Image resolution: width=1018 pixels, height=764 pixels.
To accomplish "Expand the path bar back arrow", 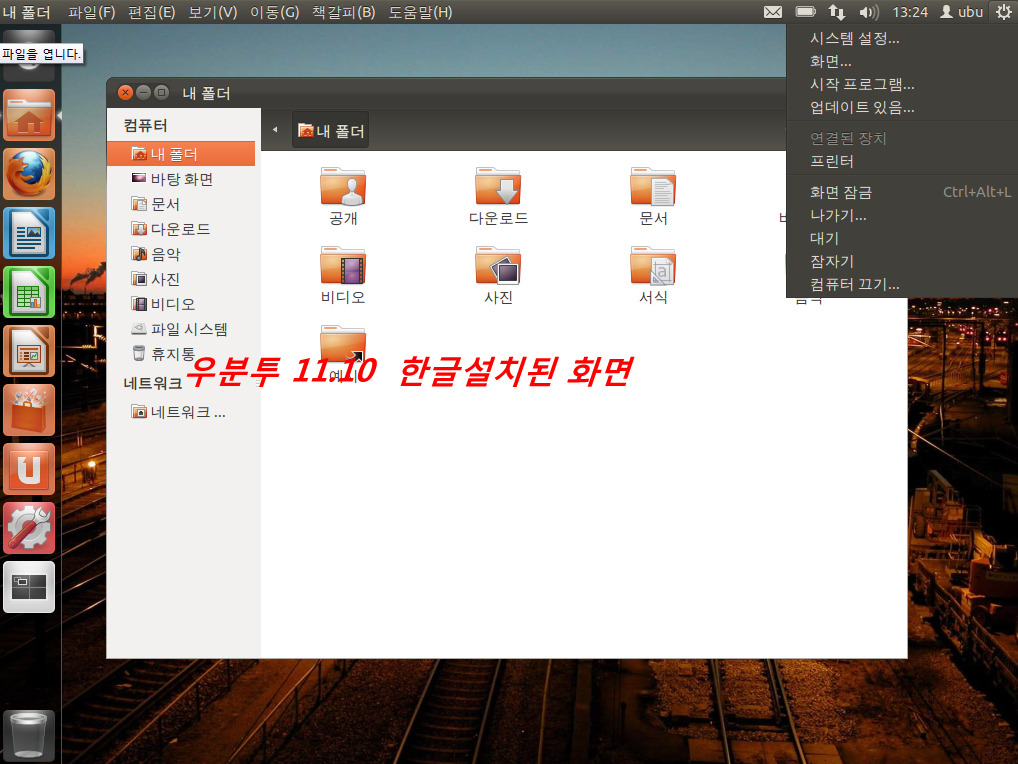I will coord(275,130).
